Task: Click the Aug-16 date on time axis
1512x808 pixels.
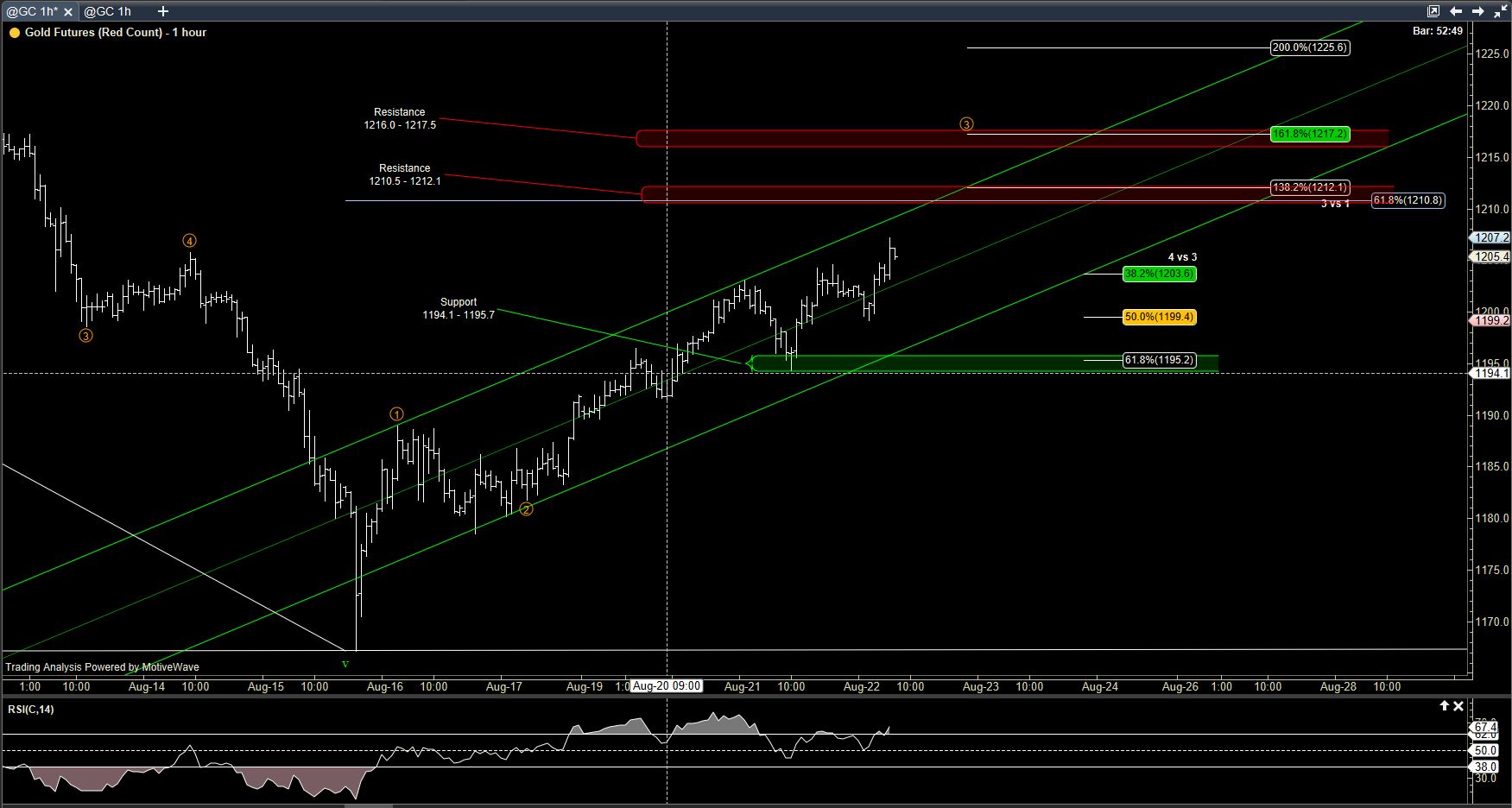Action: coord(385,687)
